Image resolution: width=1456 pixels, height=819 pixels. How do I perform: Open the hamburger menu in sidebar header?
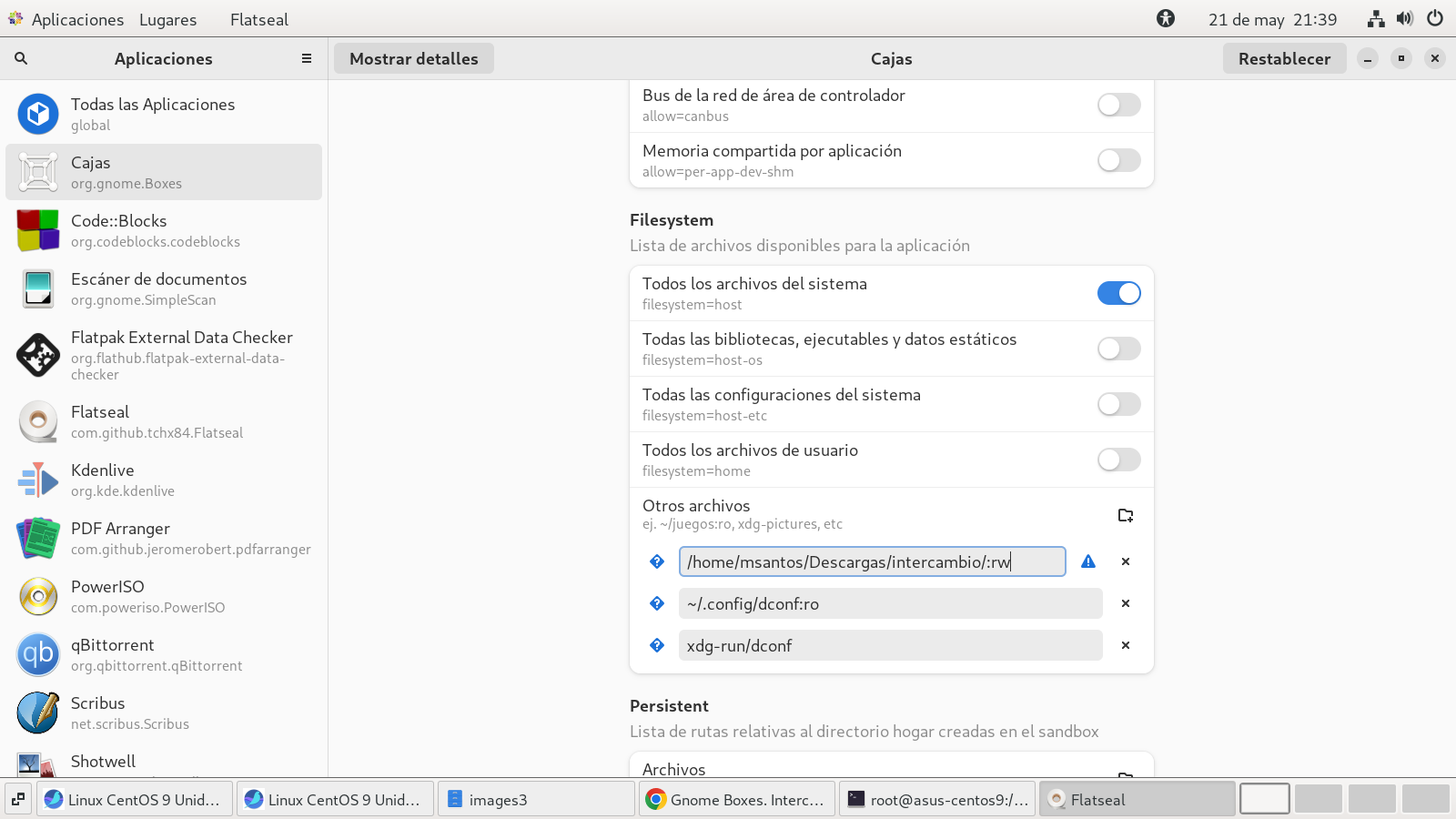[x=307, y=58]
